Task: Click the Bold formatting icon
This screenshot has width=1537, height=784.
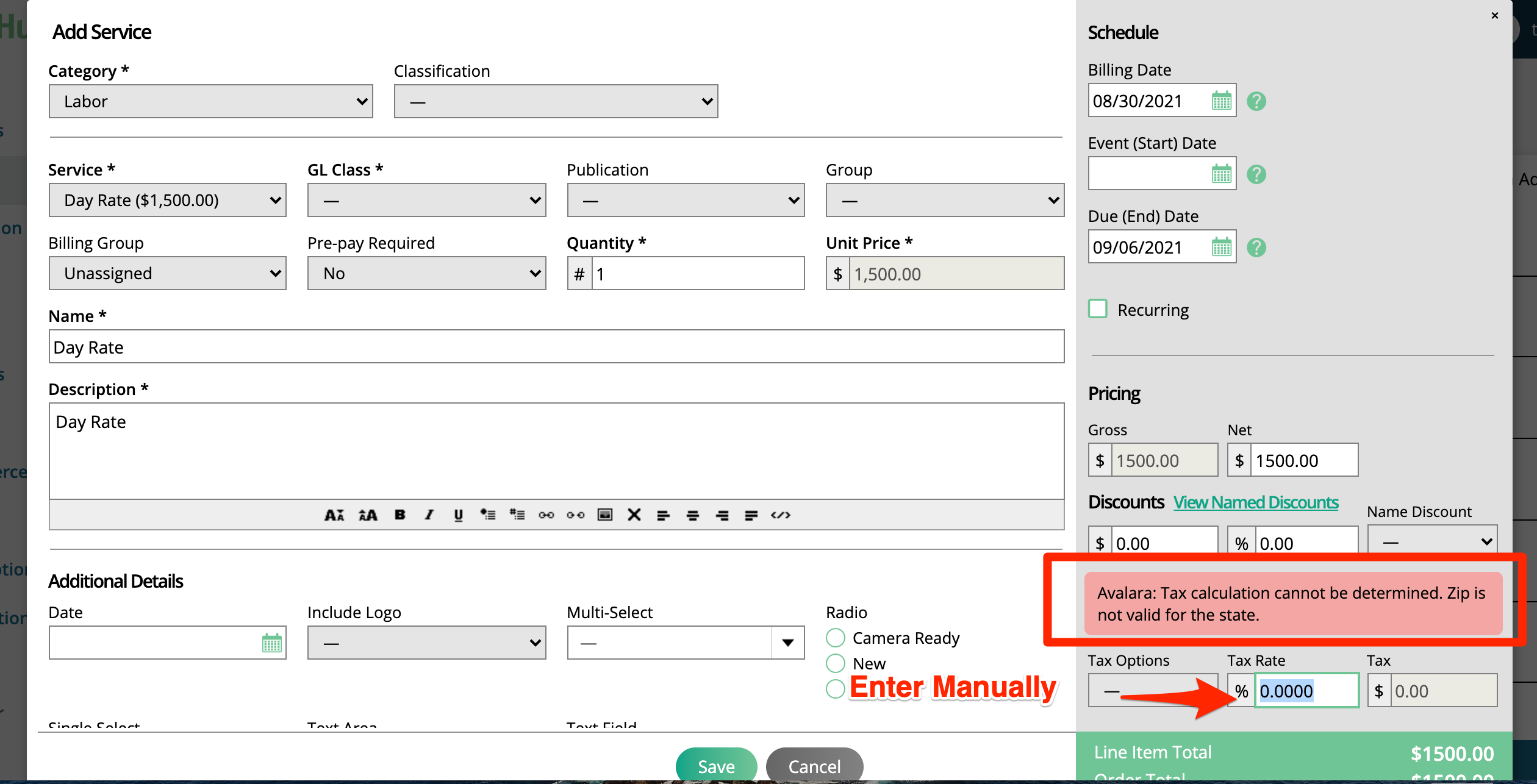Action: pos(400,515)
